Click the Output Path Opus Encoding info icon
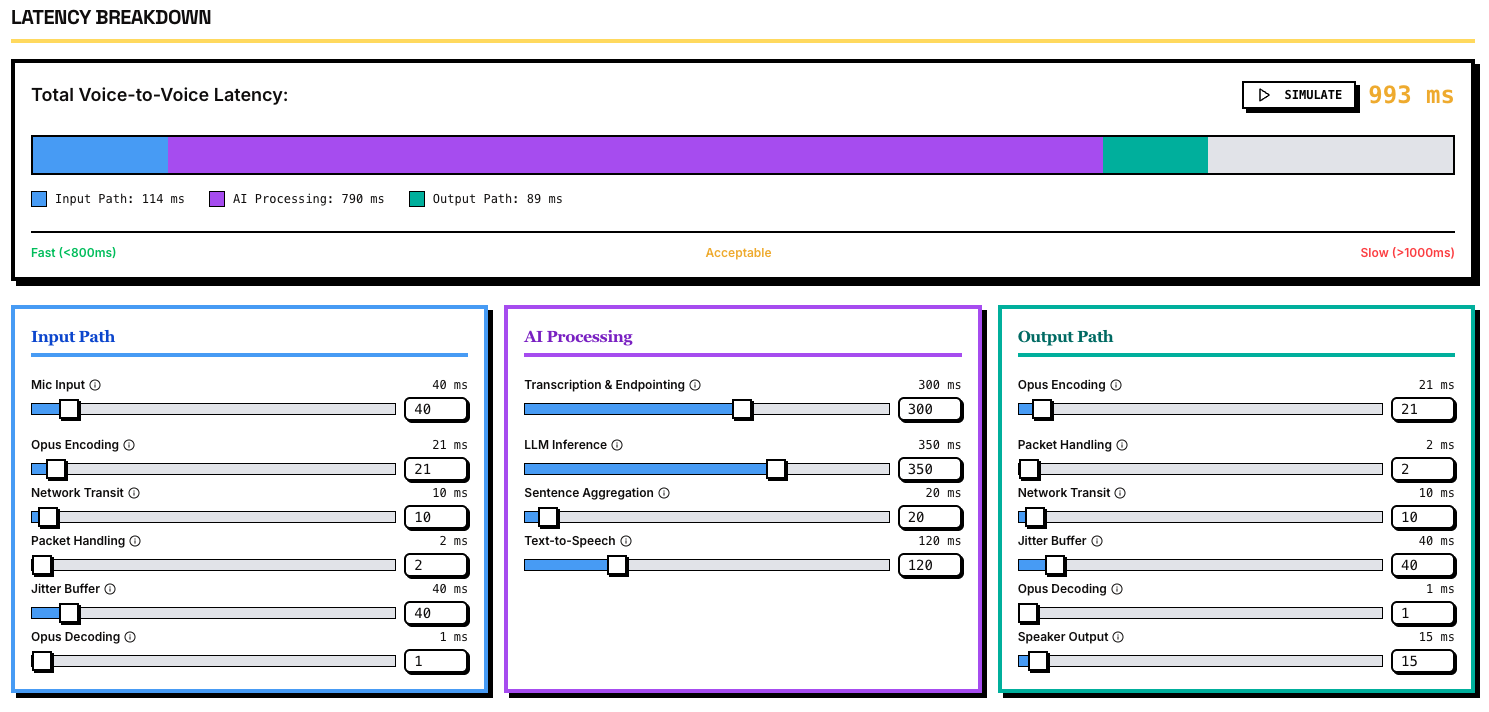1489x712 pixels. click(1116, 385)
